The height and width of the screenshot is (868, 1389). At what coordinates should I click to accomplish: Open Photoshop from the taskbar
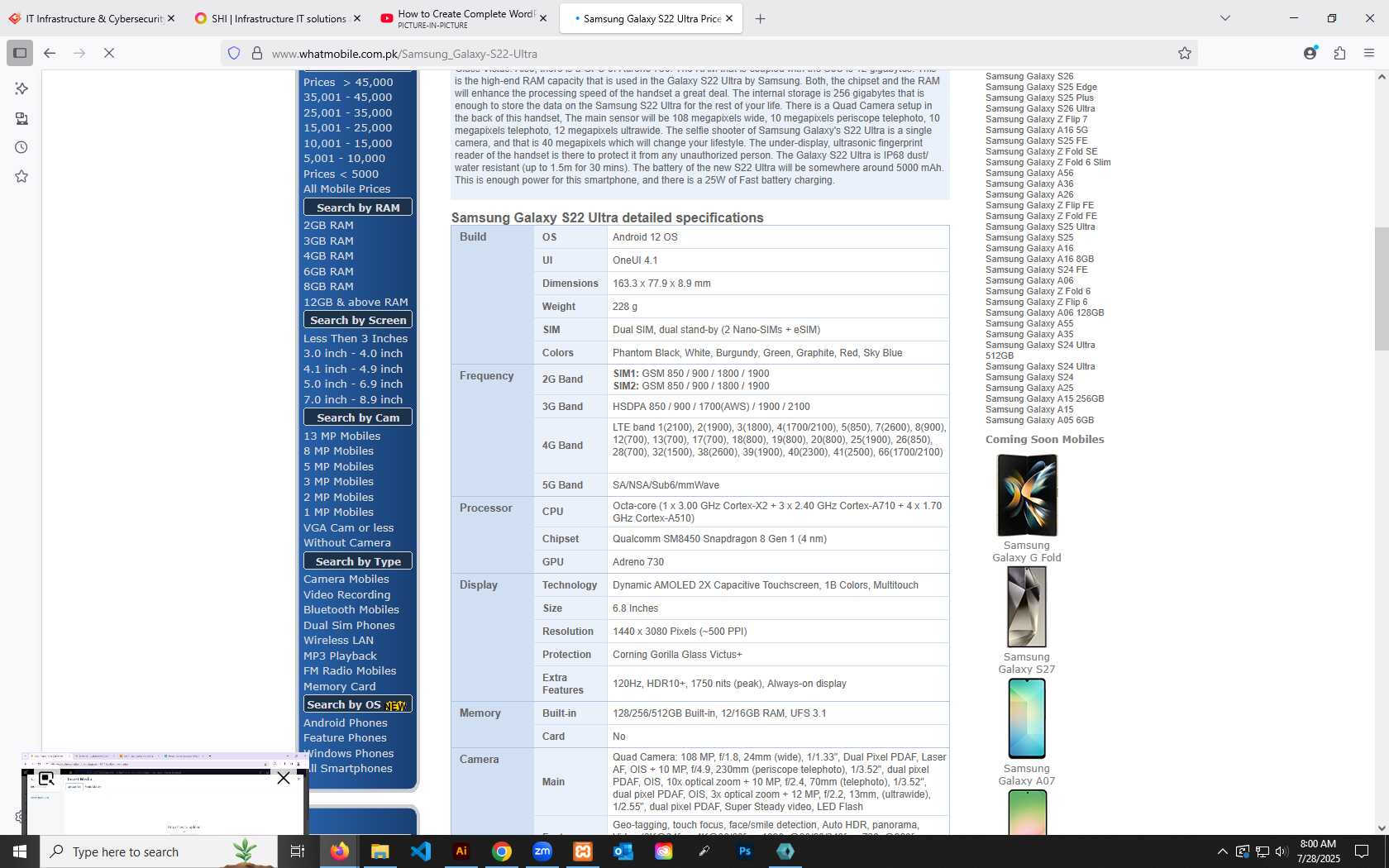tap(745, 851)
